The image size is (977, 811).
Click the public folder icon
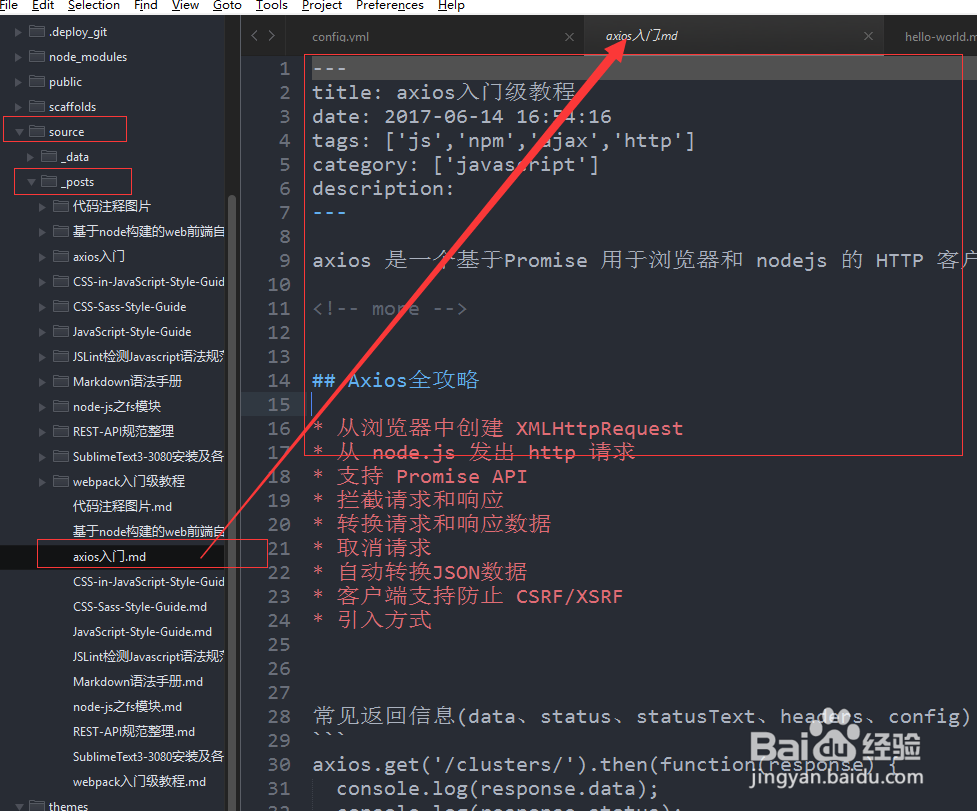[37, 81]
